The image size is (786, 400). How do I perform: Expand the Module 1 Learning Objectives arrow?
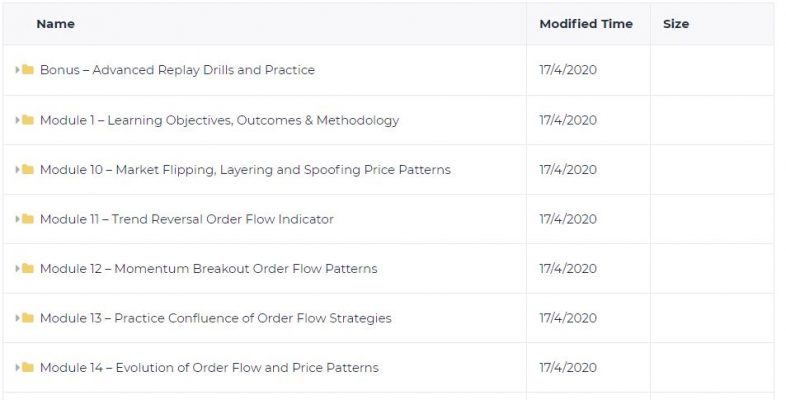18,120
